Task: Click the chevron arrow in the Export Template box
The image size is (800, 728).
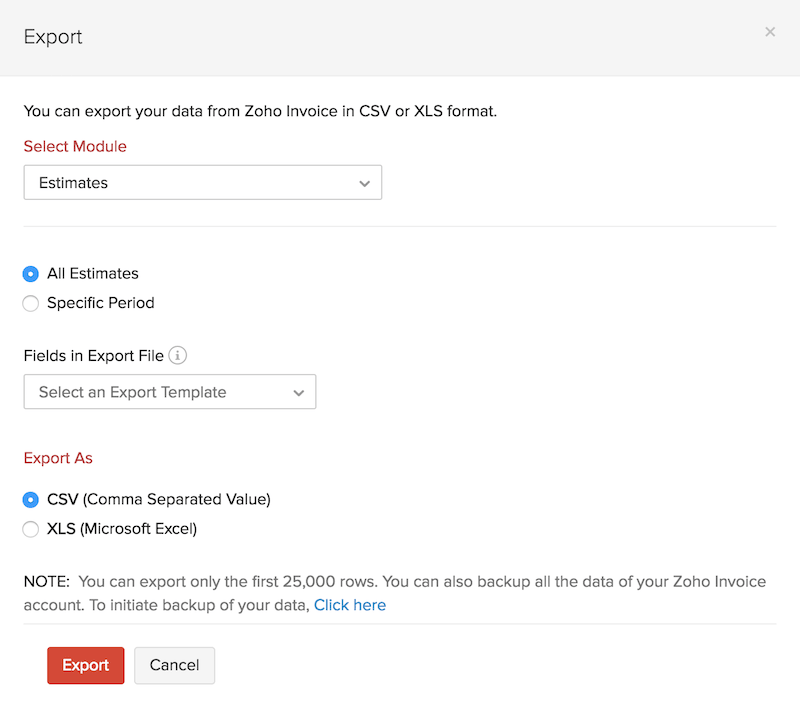Action: pyautogui.click(x=298, y=393)
